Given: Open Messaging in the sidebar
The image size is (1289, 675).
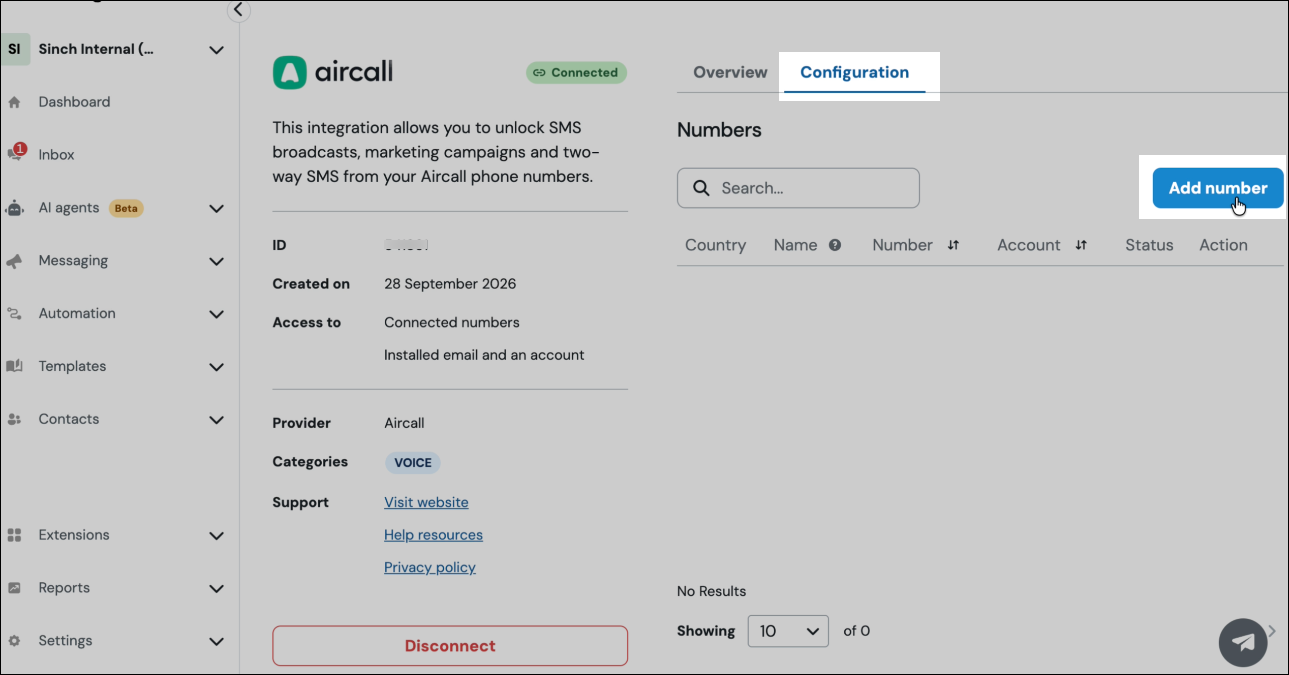Looking at the screenshot, I should pyautogui.click(x=73, y=261).
